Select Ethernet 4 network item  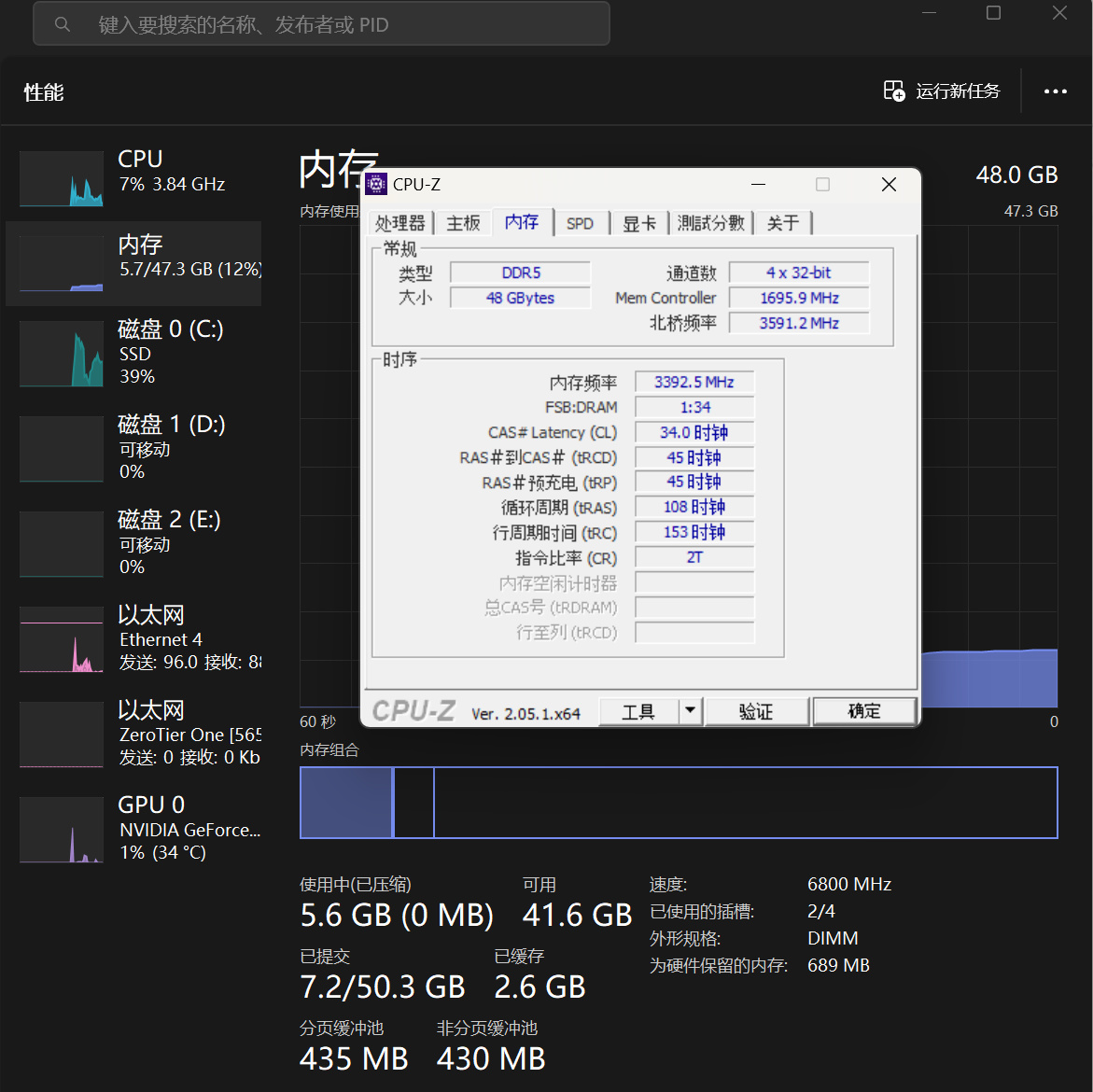133,638
